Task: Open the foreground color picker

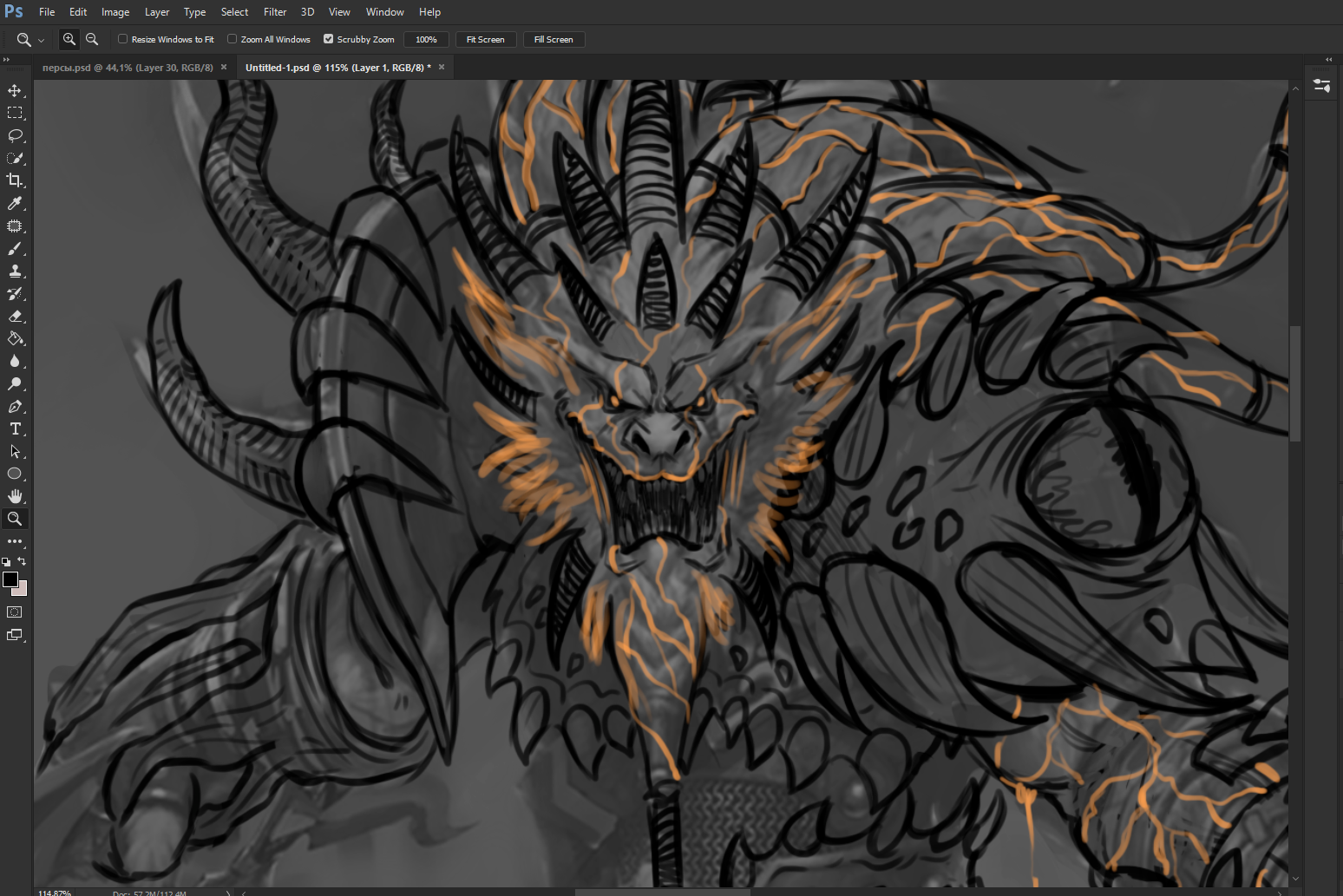Action: (10, 579)
